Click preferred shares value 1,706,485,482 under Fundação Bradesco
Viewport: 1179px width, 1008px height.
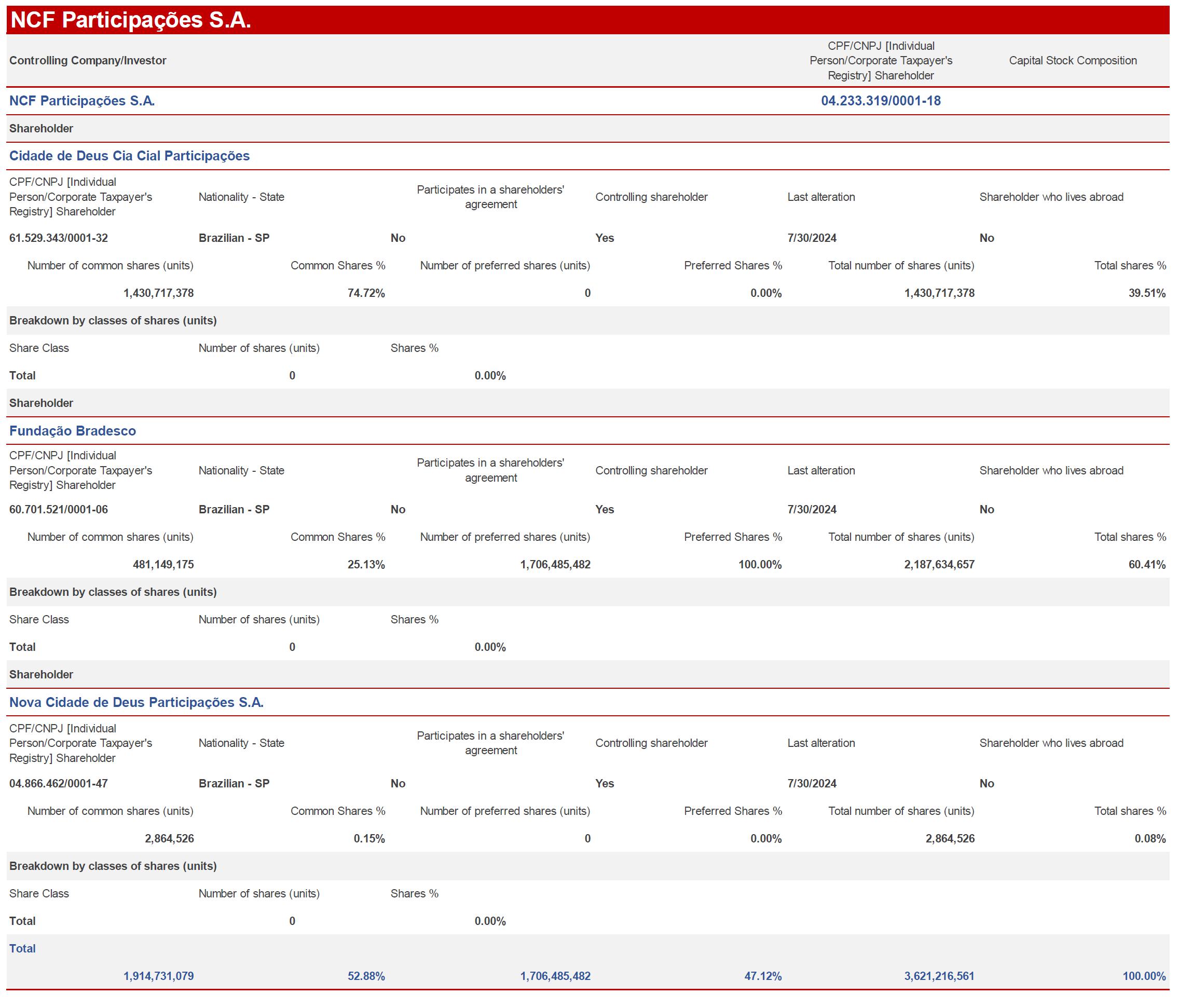[555, 565]
